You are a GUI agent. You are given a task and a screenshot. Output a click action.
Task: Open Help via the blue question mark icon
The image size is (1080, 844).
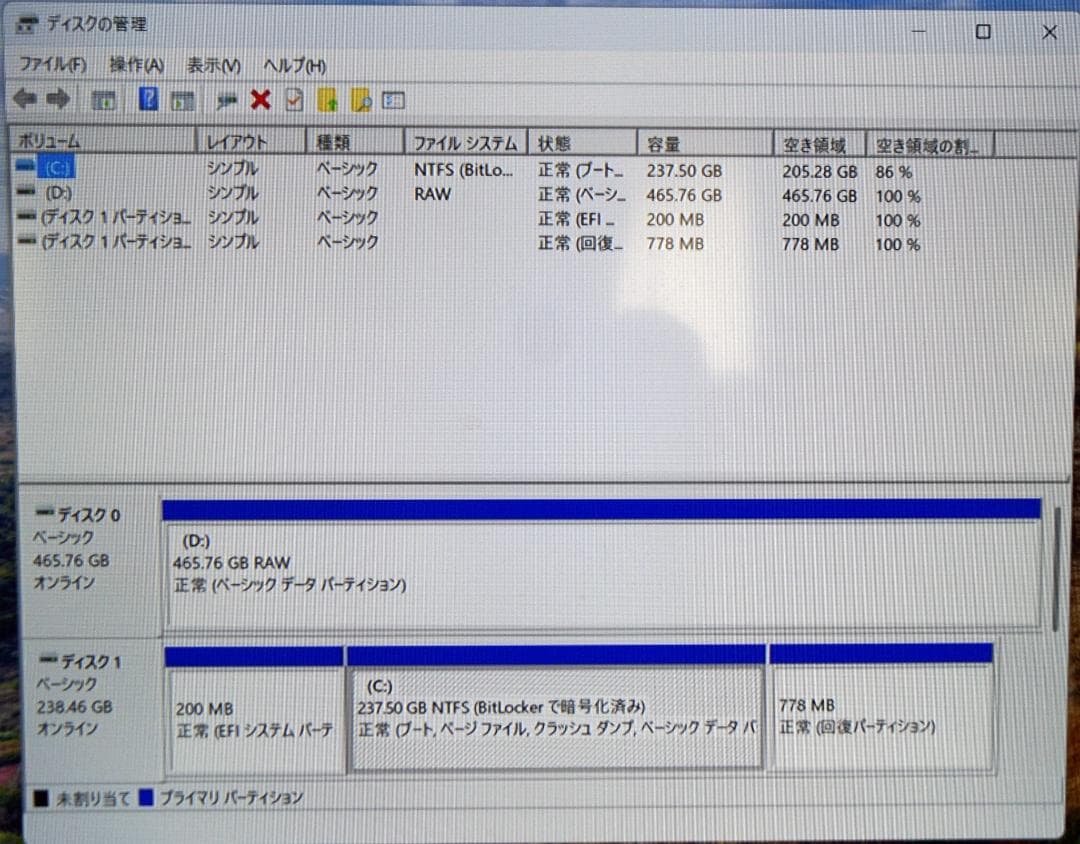click(x=147, y=99)
